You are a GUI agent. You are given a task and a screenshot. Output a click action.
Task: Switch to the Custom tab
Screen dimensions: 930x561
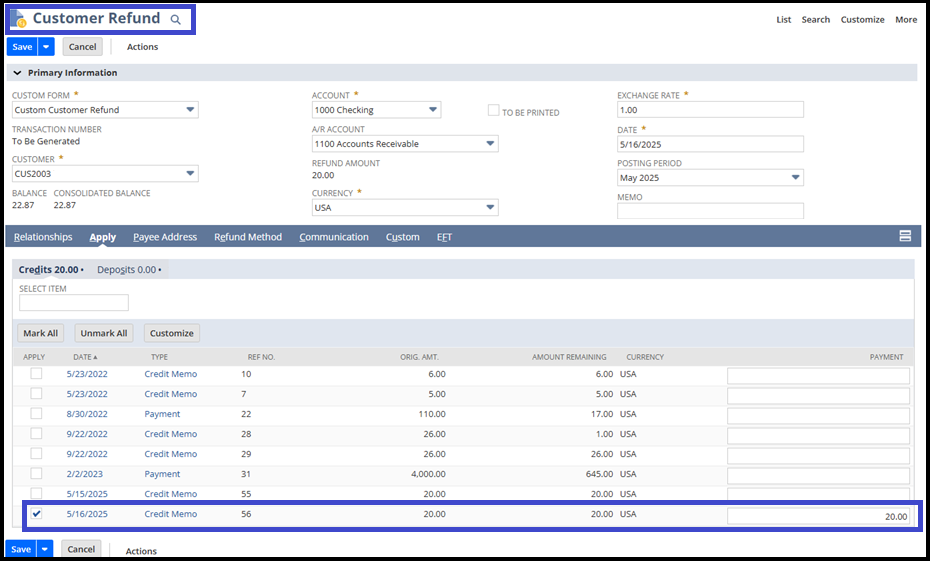coord(403,237)
